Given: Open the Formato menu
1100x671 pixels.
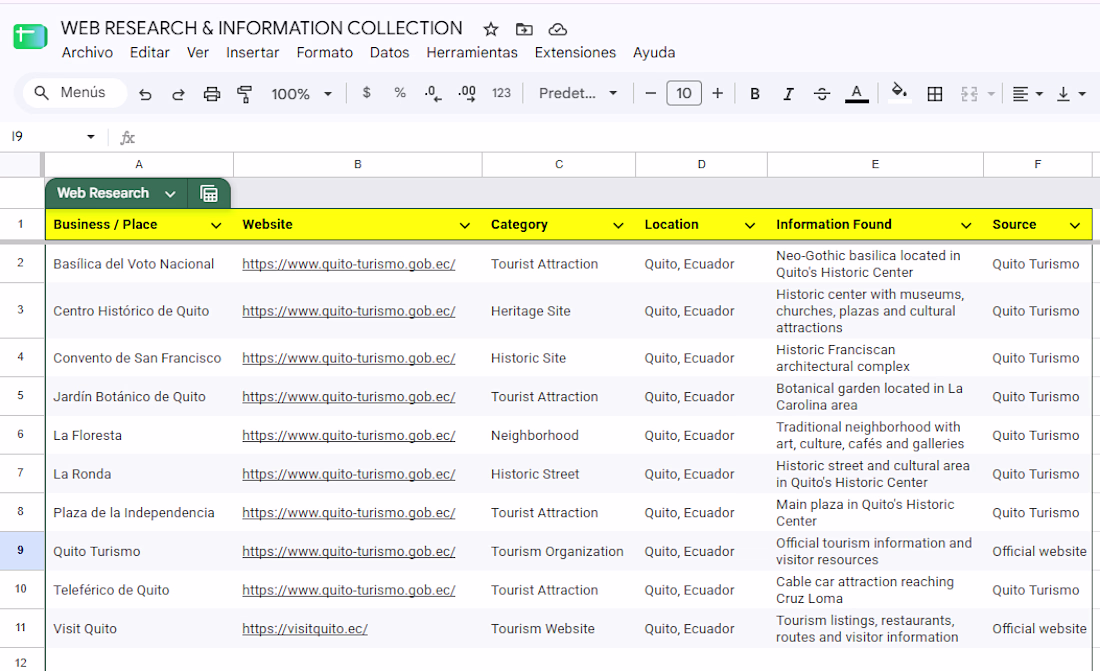Looking at the screenshot, I should [325, 53].
